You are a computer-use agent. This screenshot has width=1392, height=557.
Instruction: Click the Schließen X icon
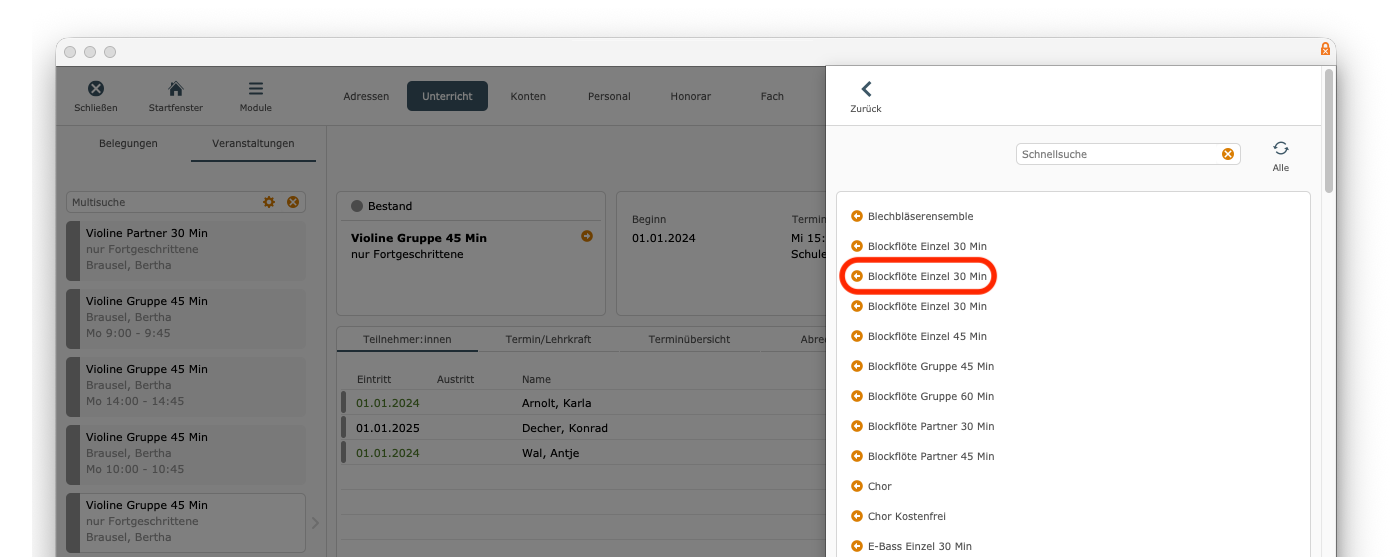pos(96,89)
